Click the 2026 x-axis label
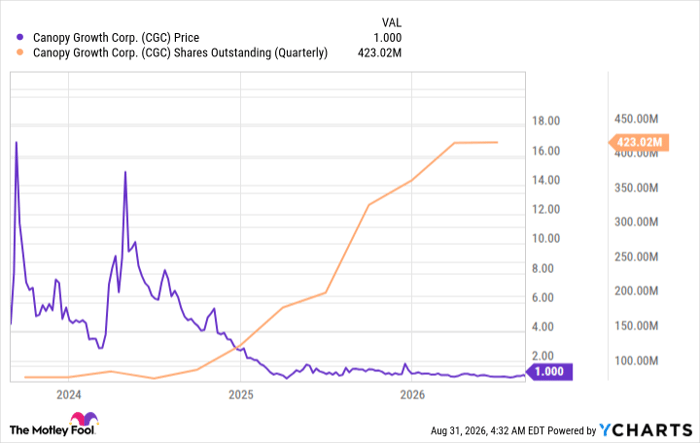This screenshot has width=700, height=443. tap(412, 395)
